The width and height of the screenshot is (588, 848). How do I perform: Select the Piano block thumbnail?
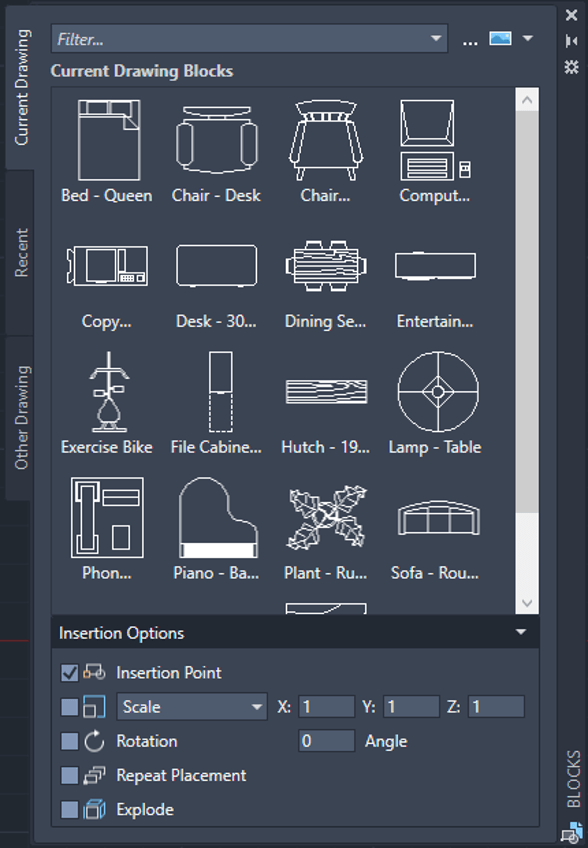218,518
